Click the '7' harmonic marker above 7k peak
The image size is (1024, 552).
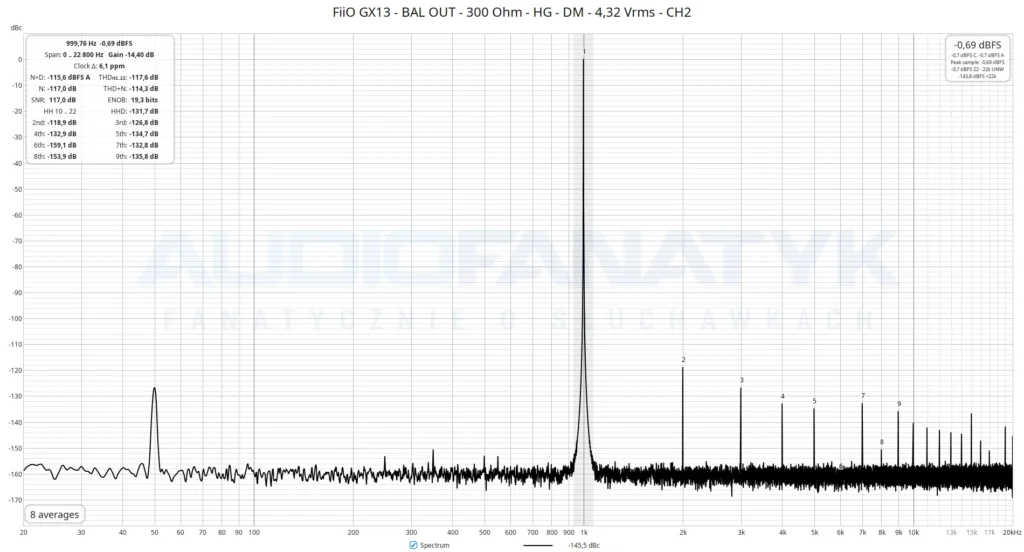point(863,396)
